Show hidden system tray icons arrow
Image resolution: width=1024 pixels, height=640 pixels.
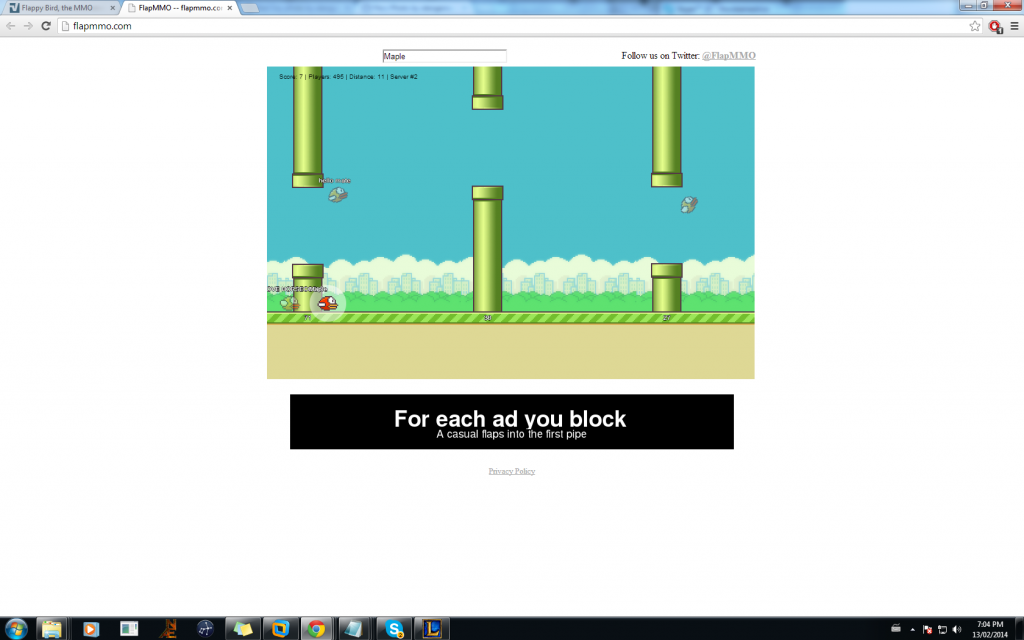tap(912, 629)
